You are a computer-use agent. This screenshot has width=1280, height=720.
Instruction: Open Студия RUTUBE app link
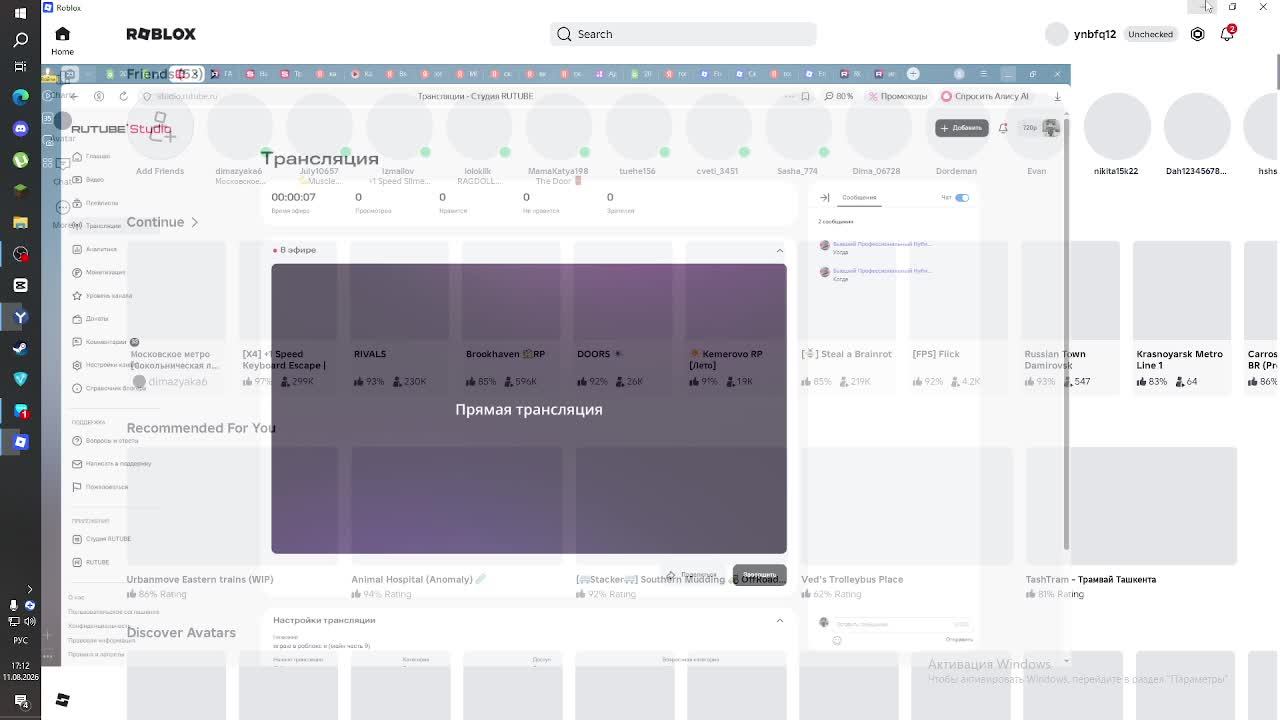101,539
